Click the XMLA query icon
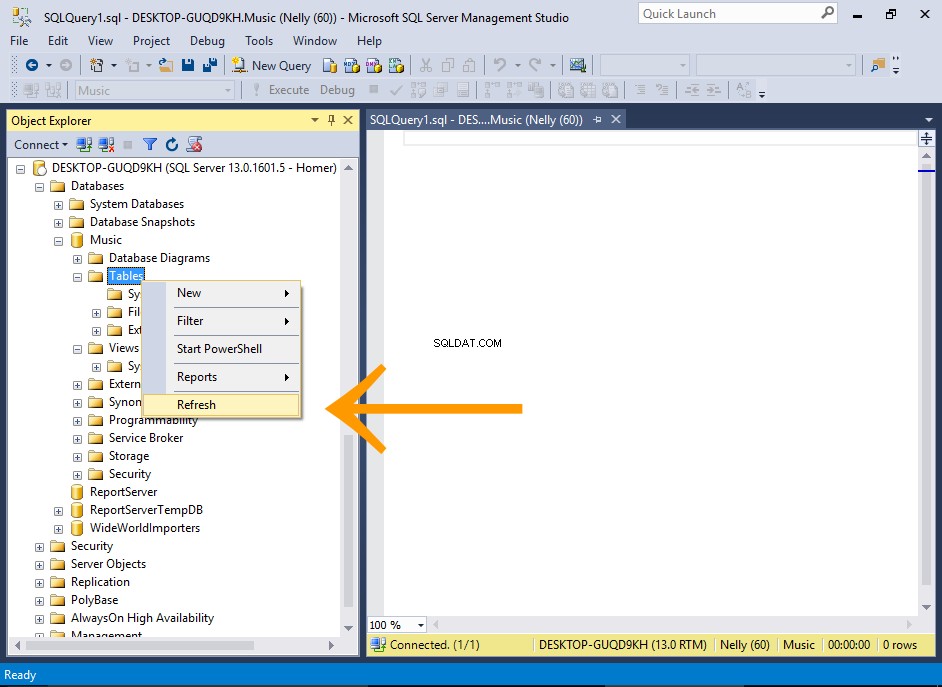Viewport: 942px width, 687px height. pyautogui.click(x=396, y=65)
